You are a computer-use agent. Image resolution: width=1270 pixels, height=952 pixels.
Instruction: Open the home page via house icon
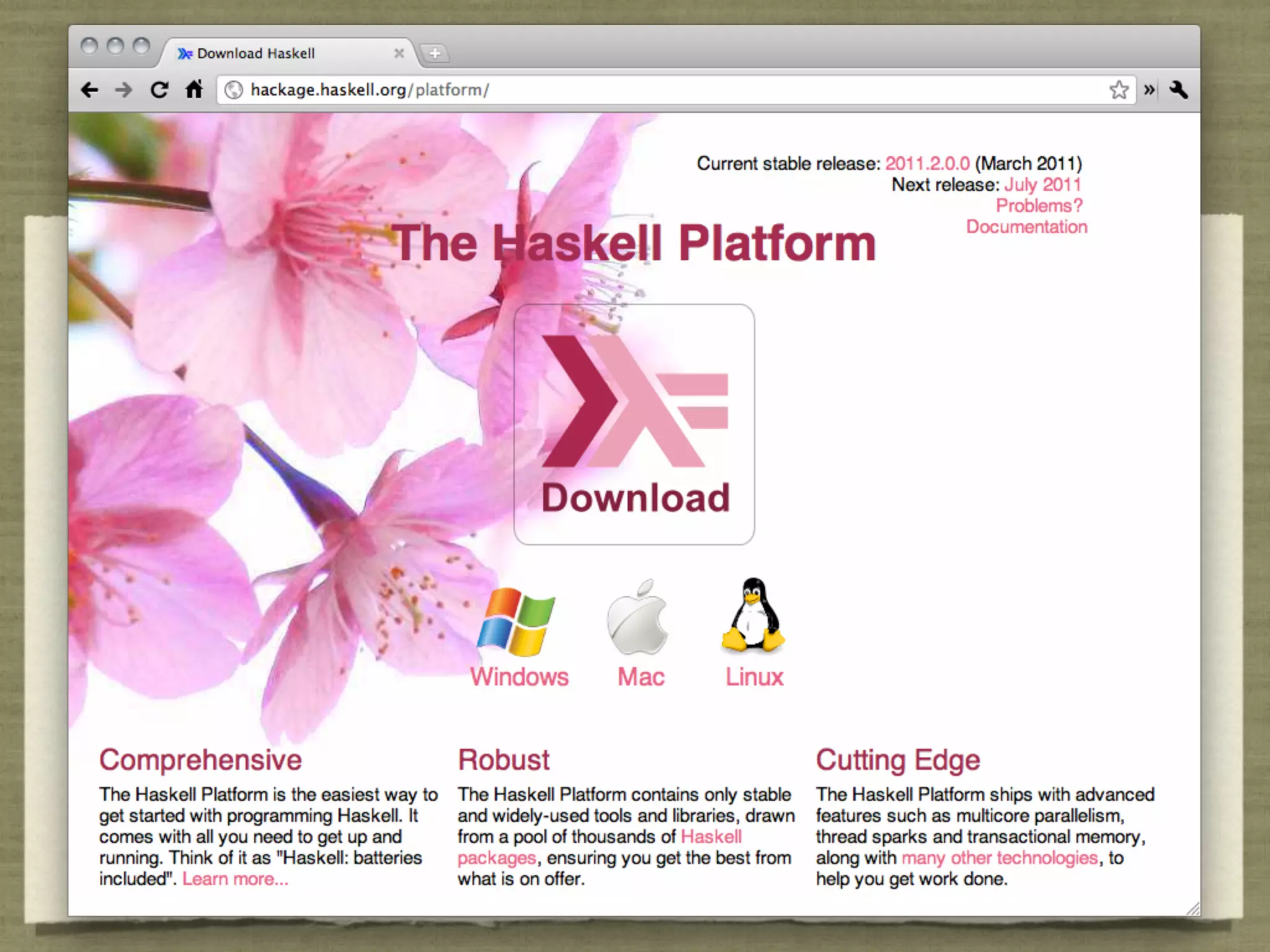coord(194,89)
